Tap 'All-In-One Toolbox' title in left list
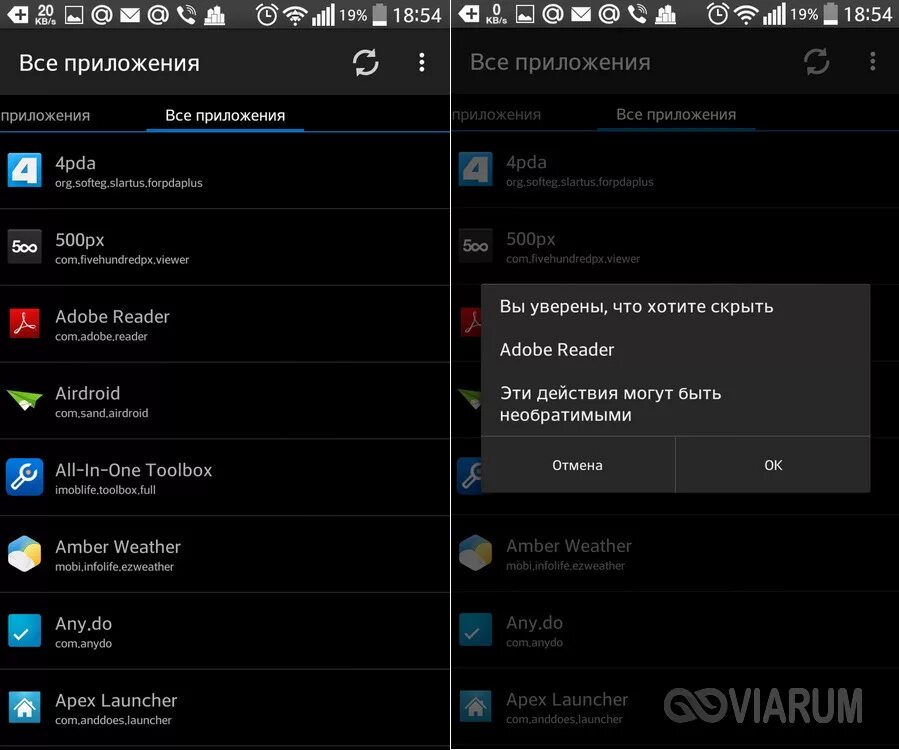This screenshot has height=750, width=899. click(x=134, y=470)
